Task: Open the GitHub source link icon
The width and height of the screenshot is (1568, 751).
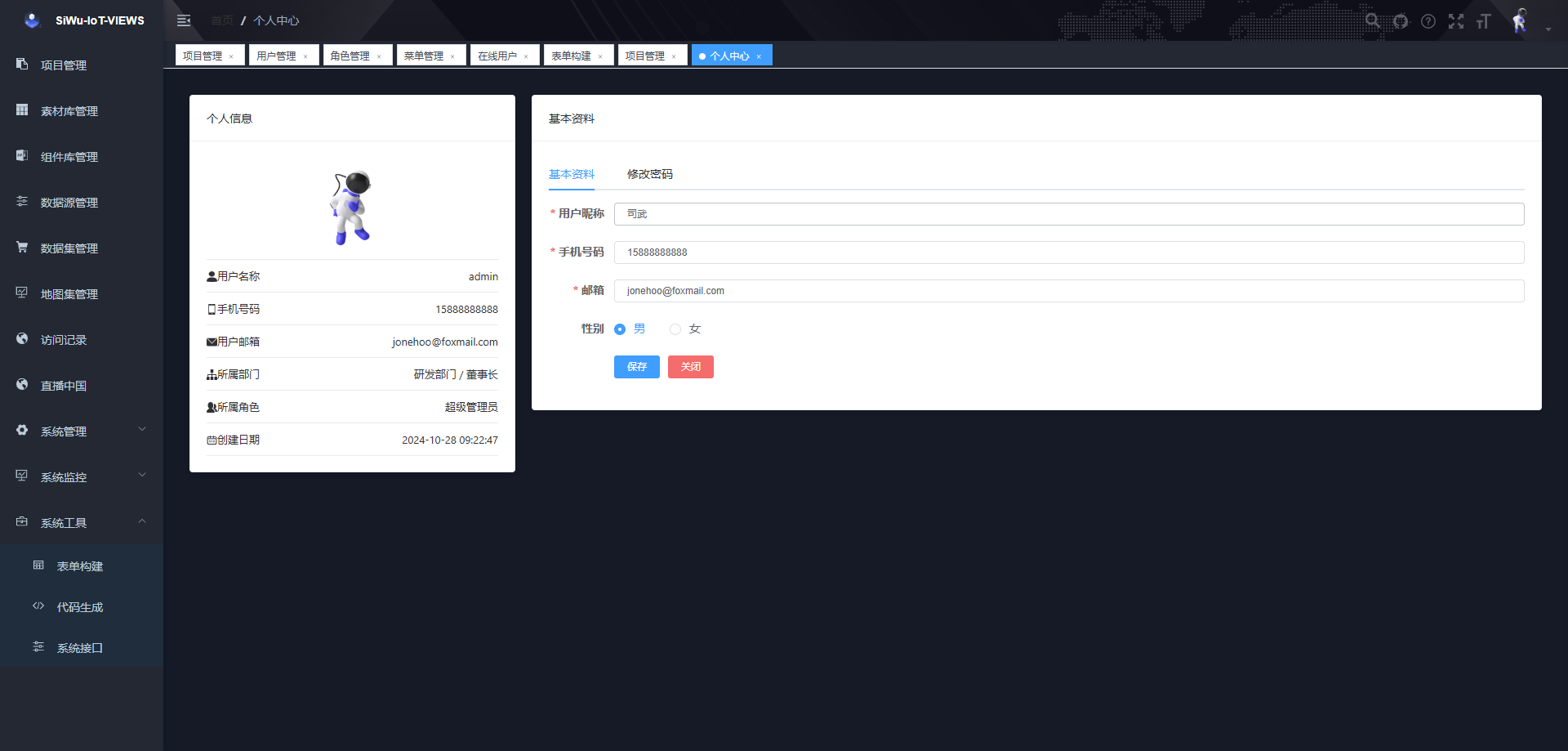Action: click(1401, 21)
